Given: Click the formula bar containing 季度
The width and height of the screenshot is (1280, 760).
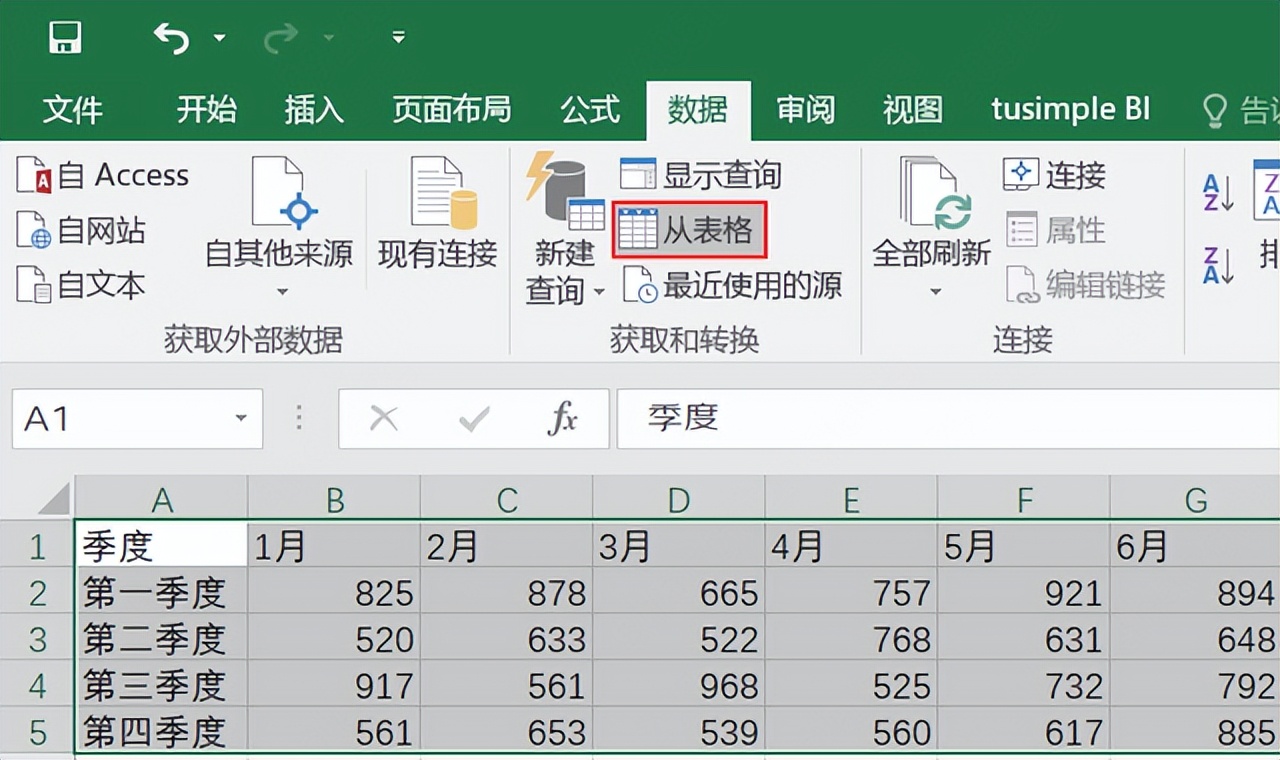Looking at the screenshot, I should coord(948,418).
